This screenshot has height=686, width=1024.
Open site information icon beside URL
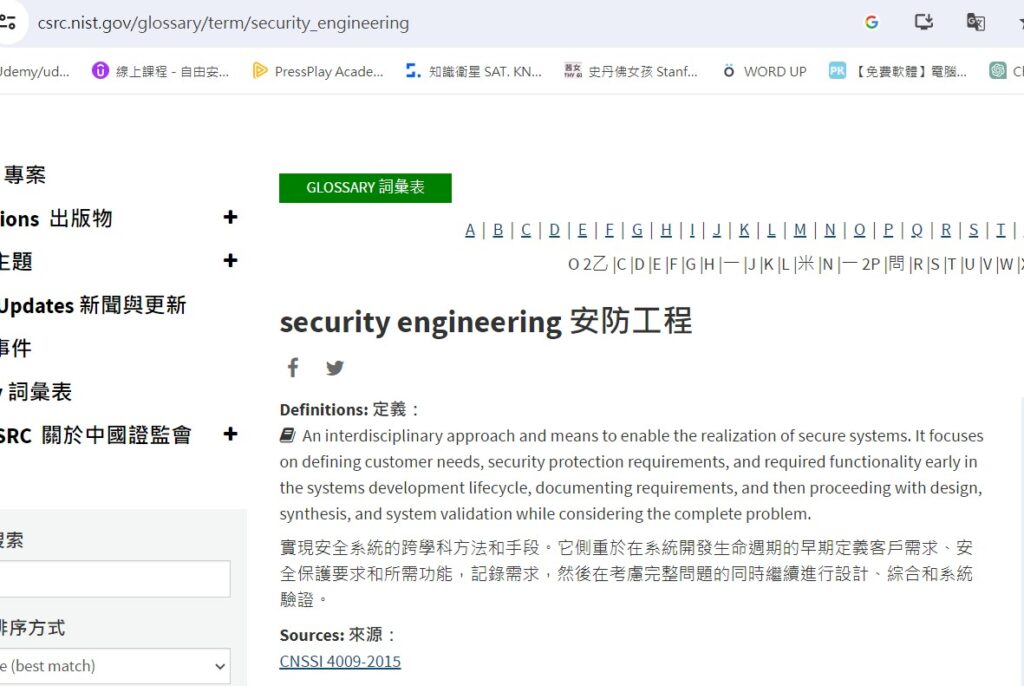pos(8,22)
